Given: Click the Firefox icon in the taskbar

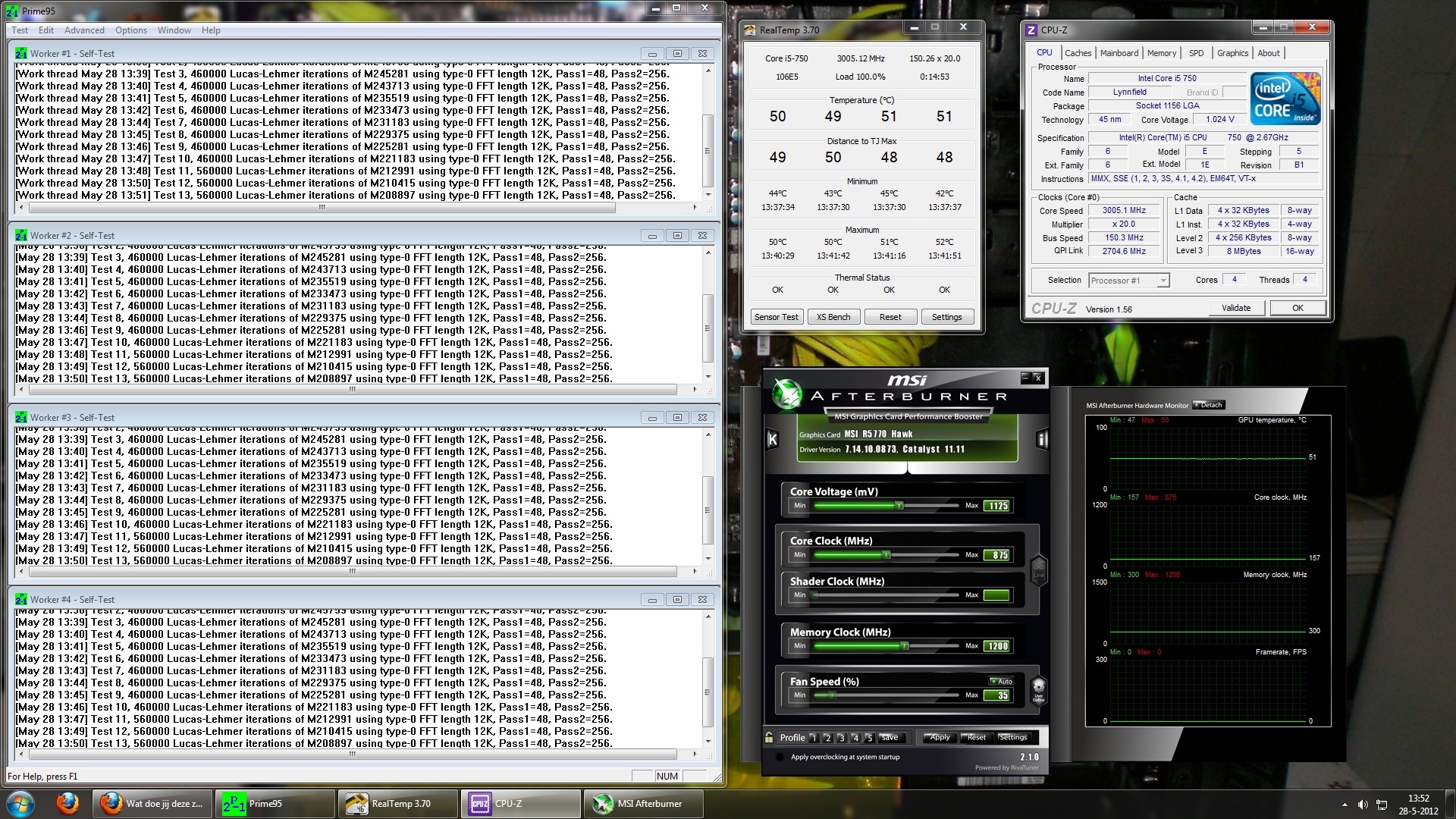Looking at the screenshot, I should tap(67, 803).
